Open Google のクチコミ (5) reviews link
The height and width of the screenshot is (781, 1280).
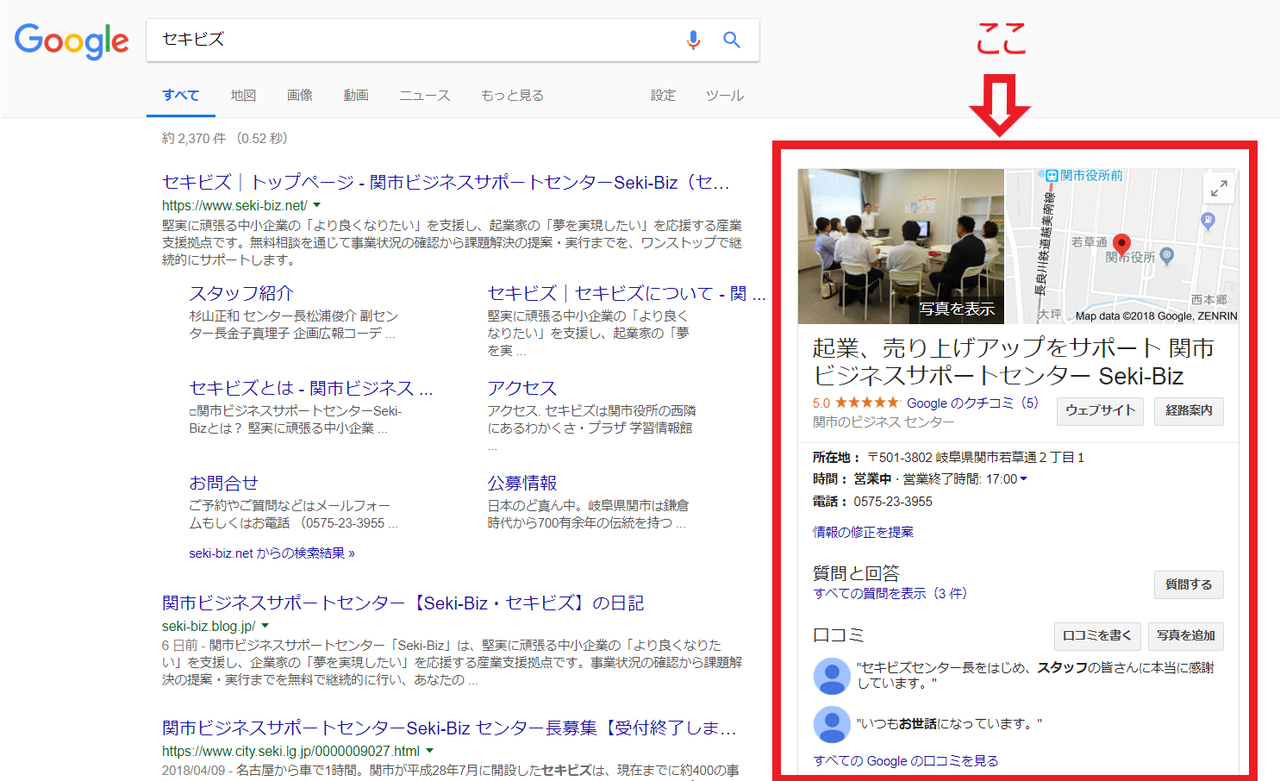[x=972, y=404]
